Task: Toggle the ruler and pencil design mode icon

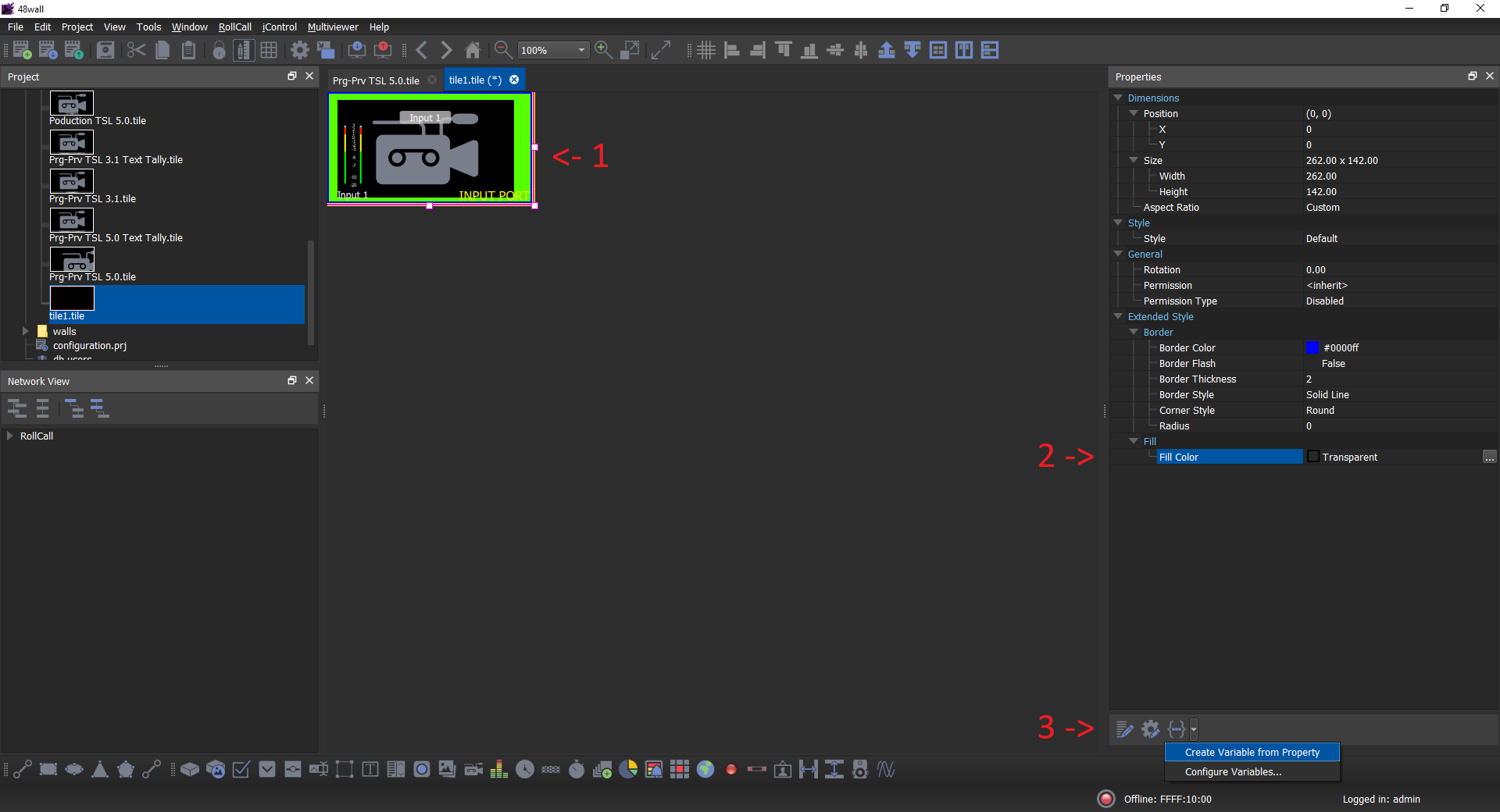Action: click(x=244, y=50)
